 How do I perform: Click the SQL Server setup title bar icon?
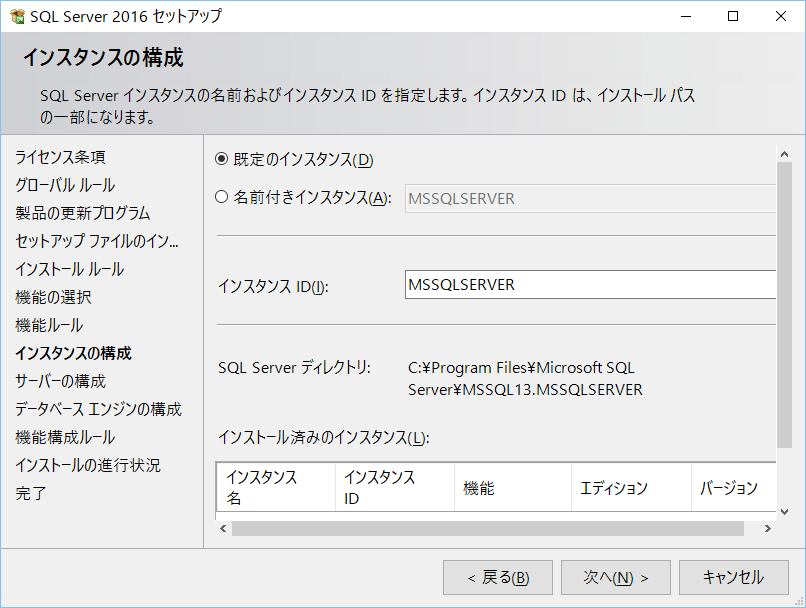point(17,16)
